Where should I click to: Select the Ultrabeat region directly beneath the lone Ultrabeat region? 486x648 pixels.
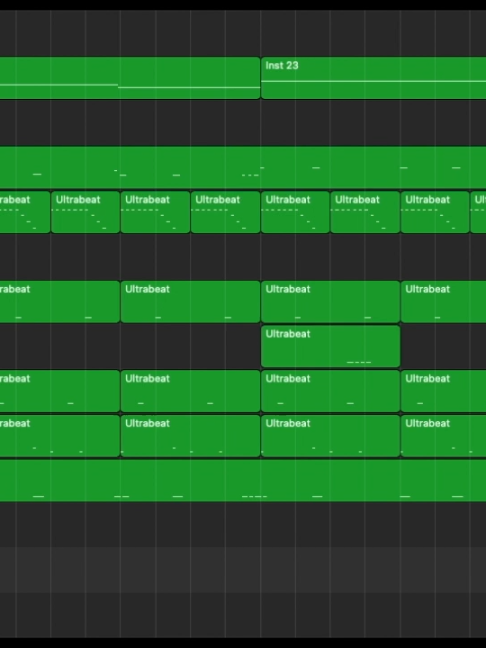pos(331,391)
